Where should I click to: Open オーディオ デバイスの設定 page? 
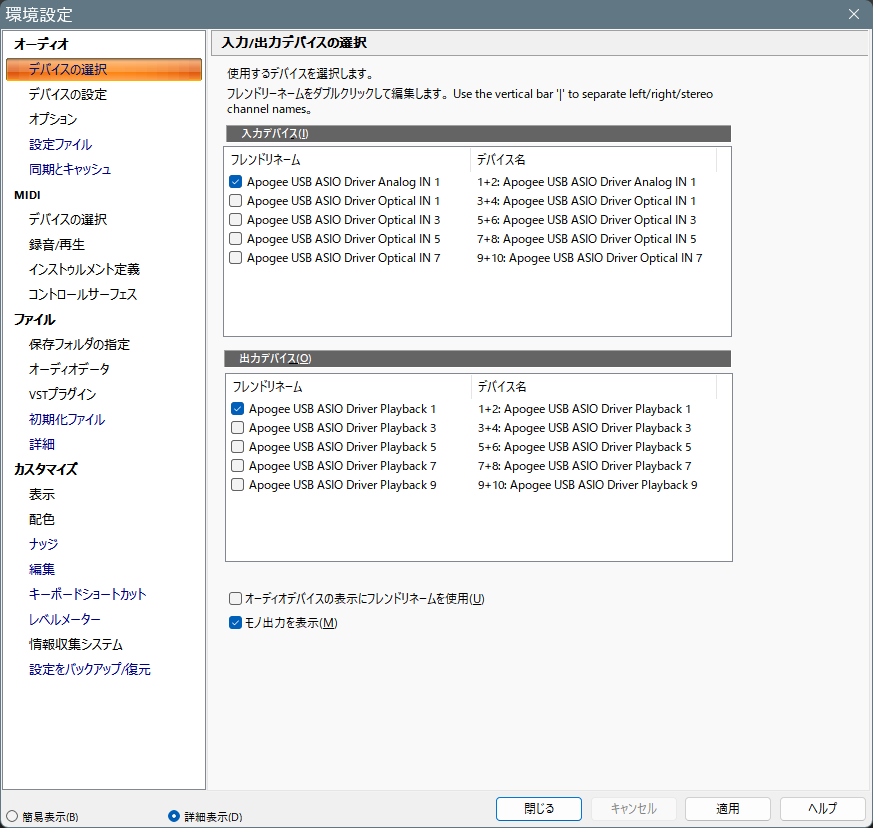point(68,94)
